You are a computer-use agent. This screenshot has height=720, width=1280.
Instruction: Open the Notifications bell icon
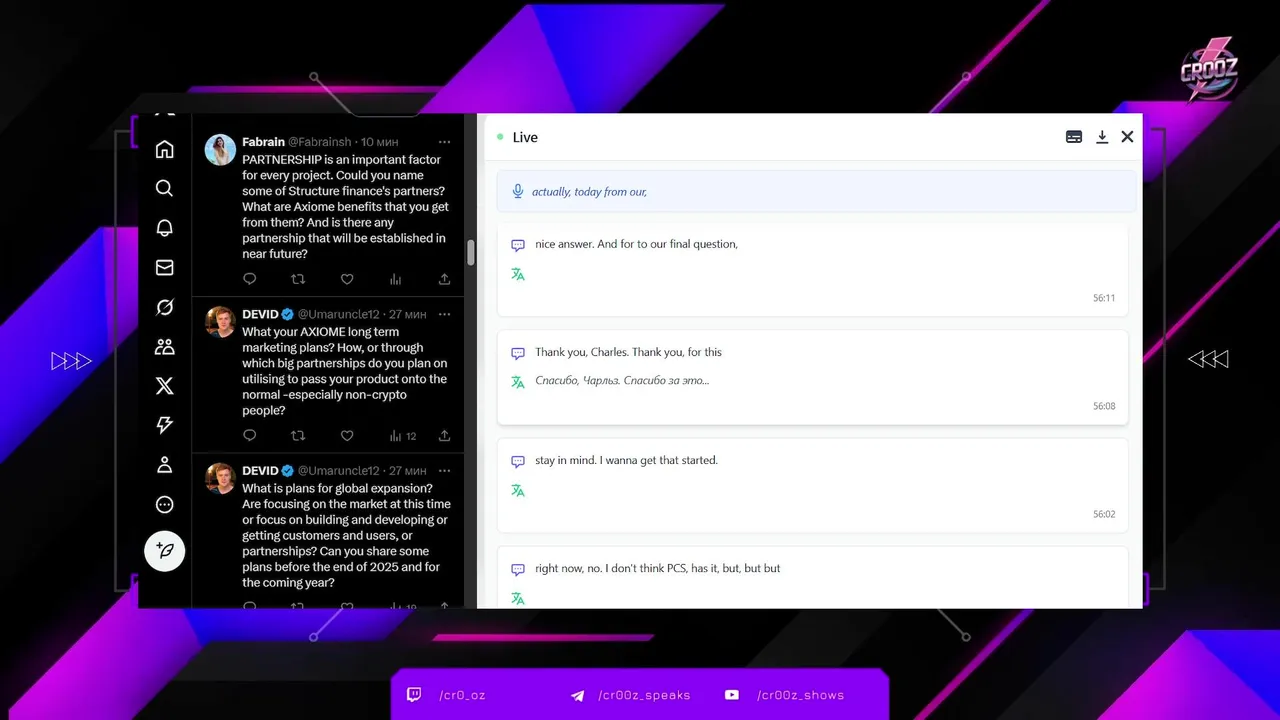tap(165, 228)
